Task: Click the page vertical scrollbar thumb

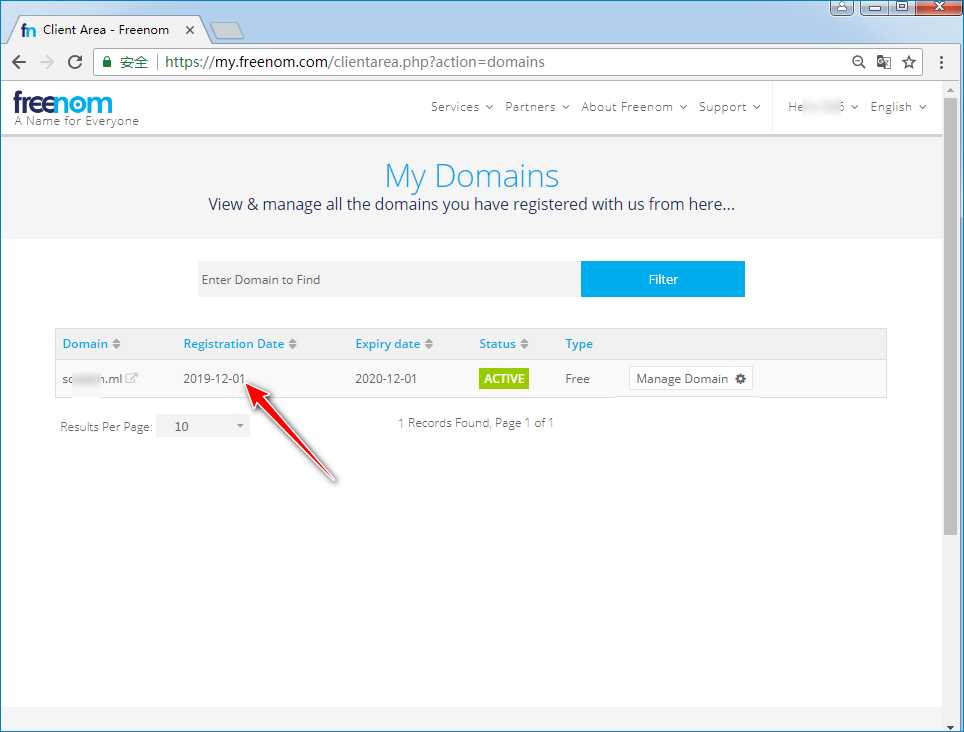Action: [950, 315]
